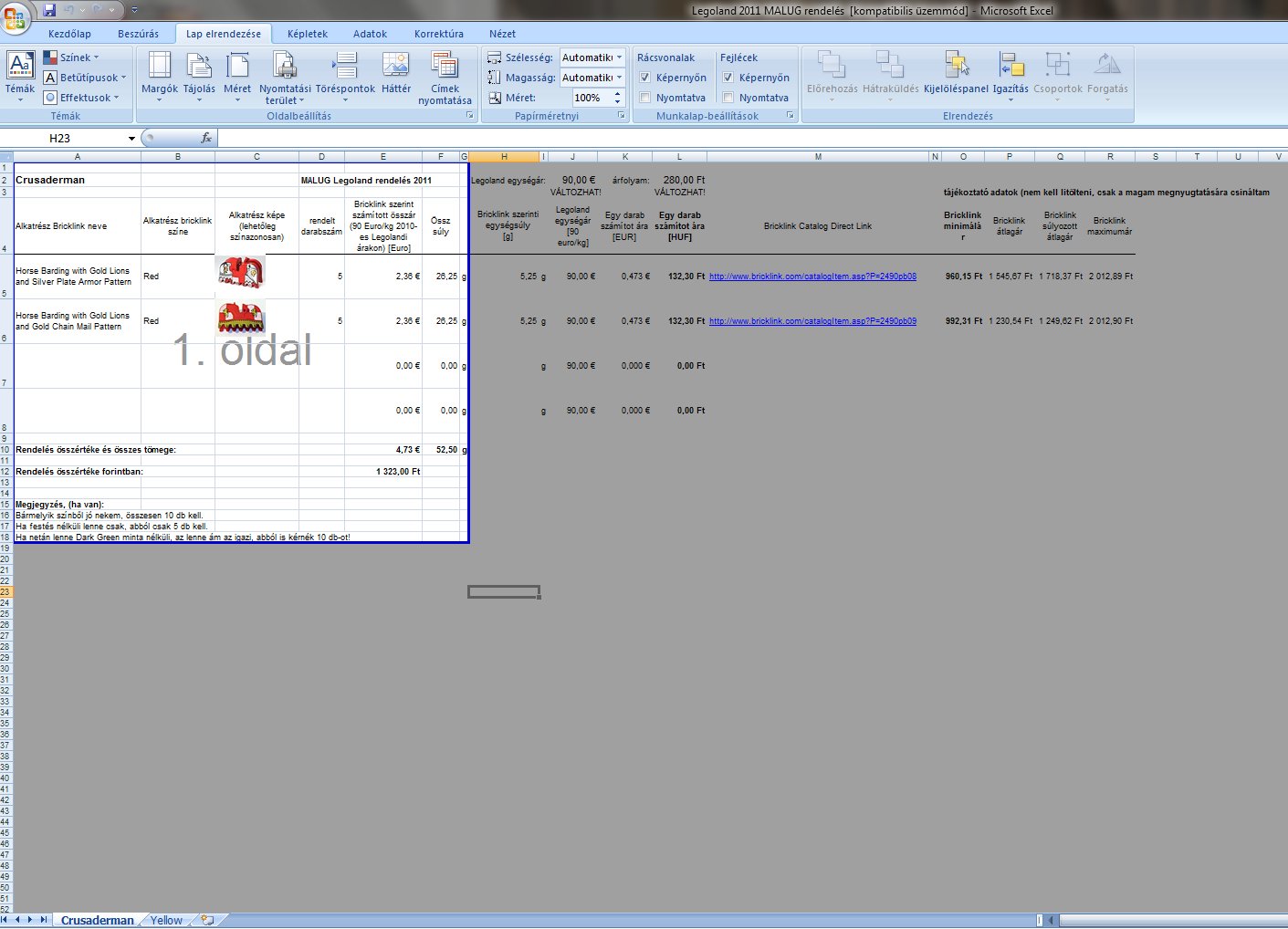Open Igazítás align options

pyautogui.click(x=1011, y=77)
